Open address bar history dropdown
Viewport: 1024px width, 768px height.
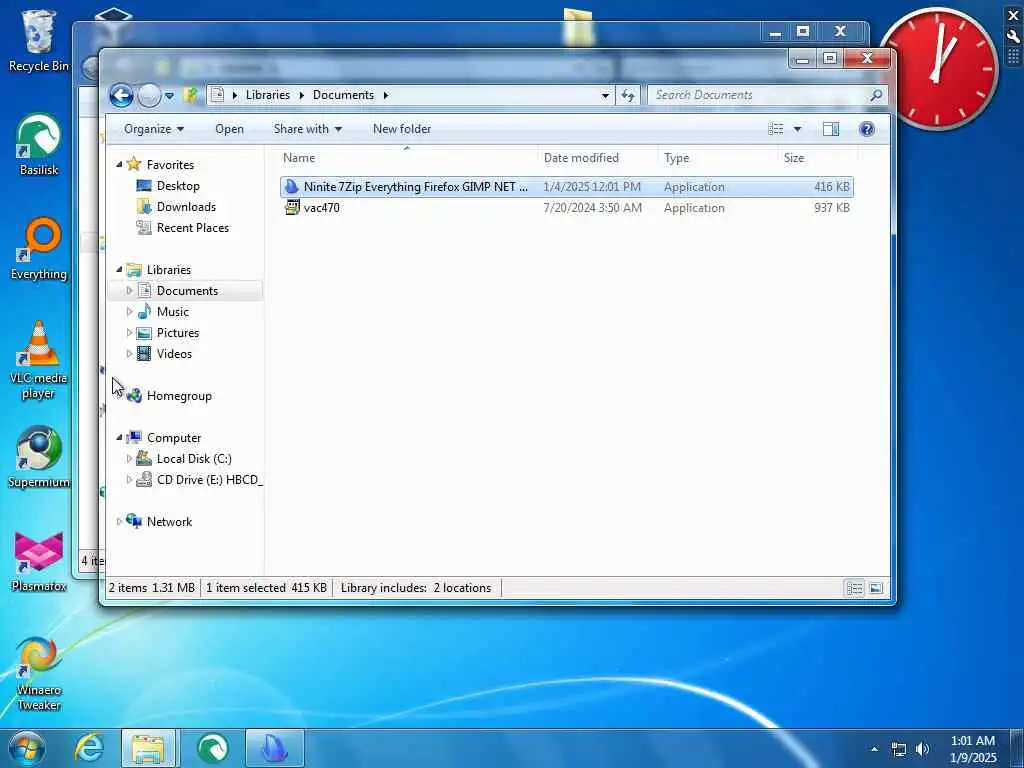click(605, 95)
